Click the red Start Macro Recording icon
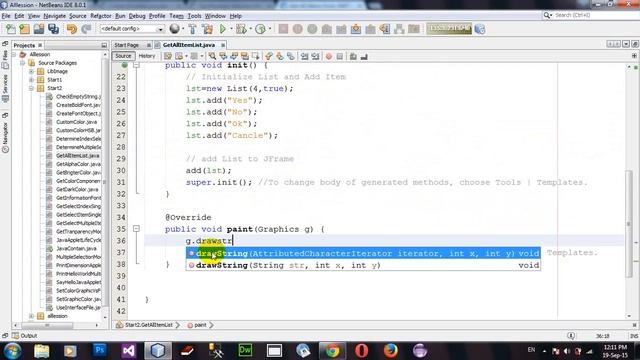This screenshot has height=360, width=640. pos(329,56)
